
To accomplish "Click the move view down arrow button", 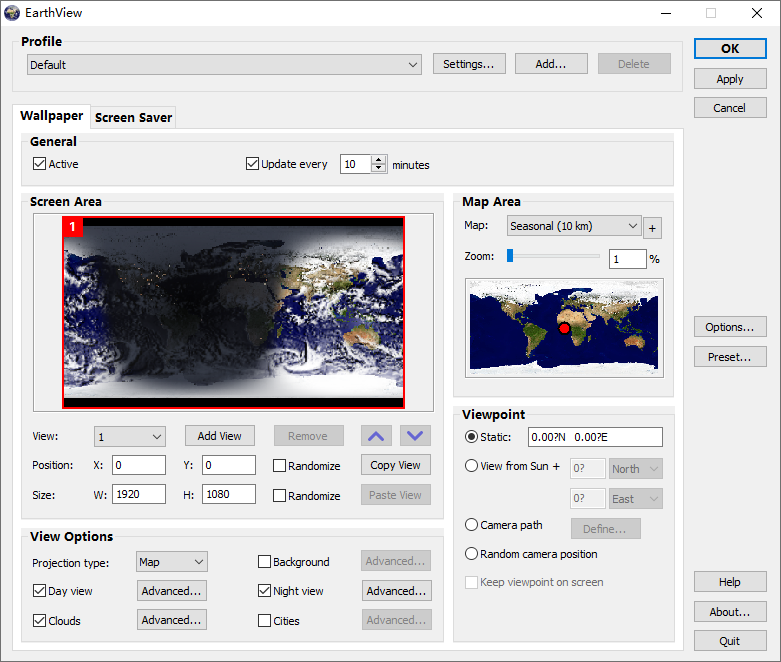I will click(x=415, y=436).
